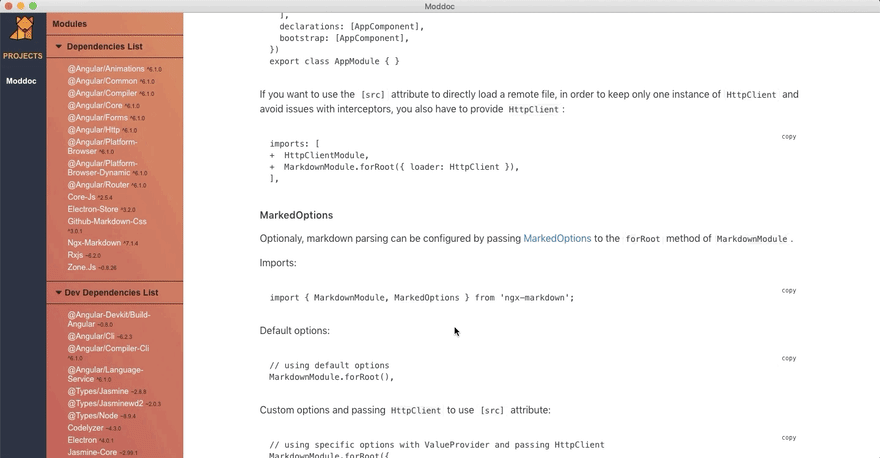Screen dimensions: 880x458
Task: Click the 'Default options:' paragraph text
Action: (295, 331)
